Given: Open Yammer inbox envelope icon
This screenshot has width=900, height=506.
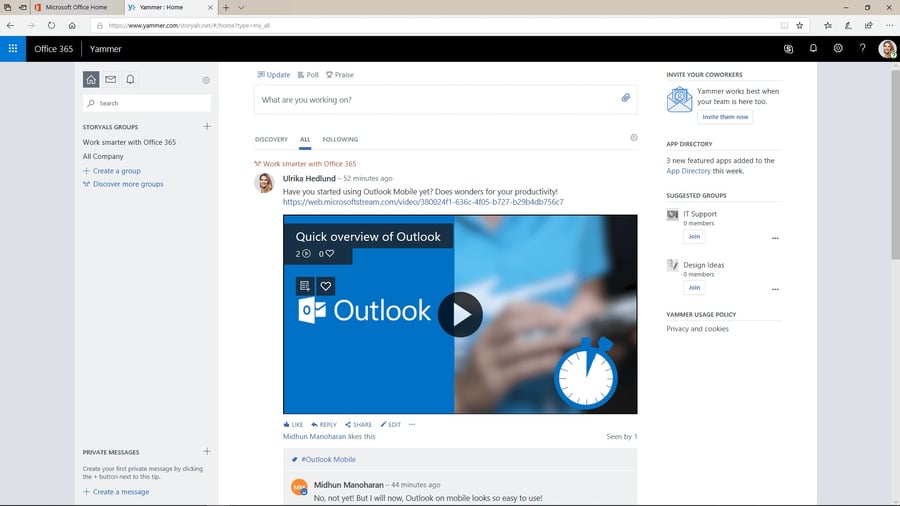Looking at the screenshot, I should (110, 79).
